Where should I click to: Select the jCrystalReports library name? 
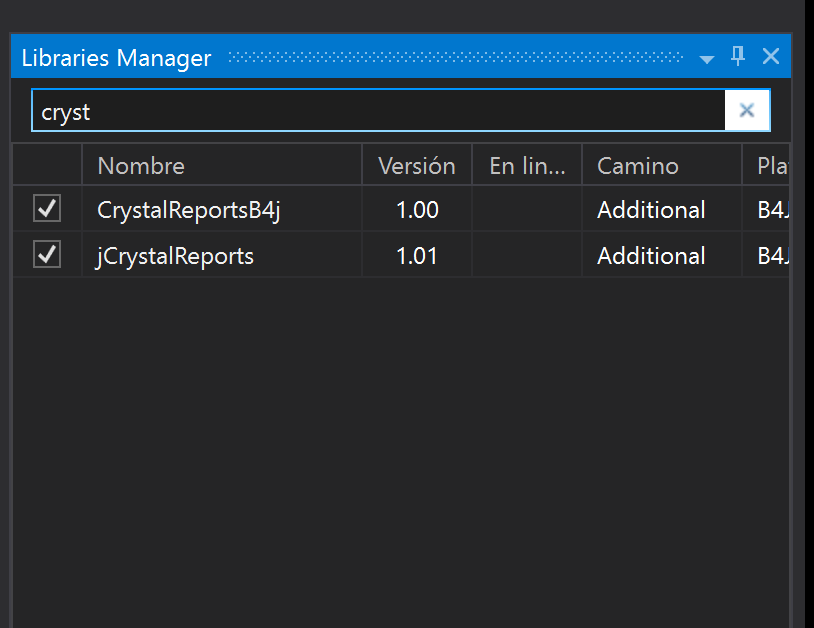(x=175, y=256)
